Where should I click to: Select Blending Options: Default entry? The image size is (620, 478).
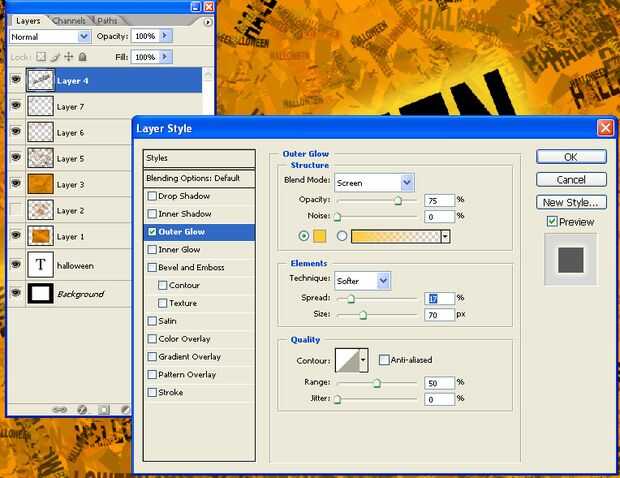click(199, 178)
